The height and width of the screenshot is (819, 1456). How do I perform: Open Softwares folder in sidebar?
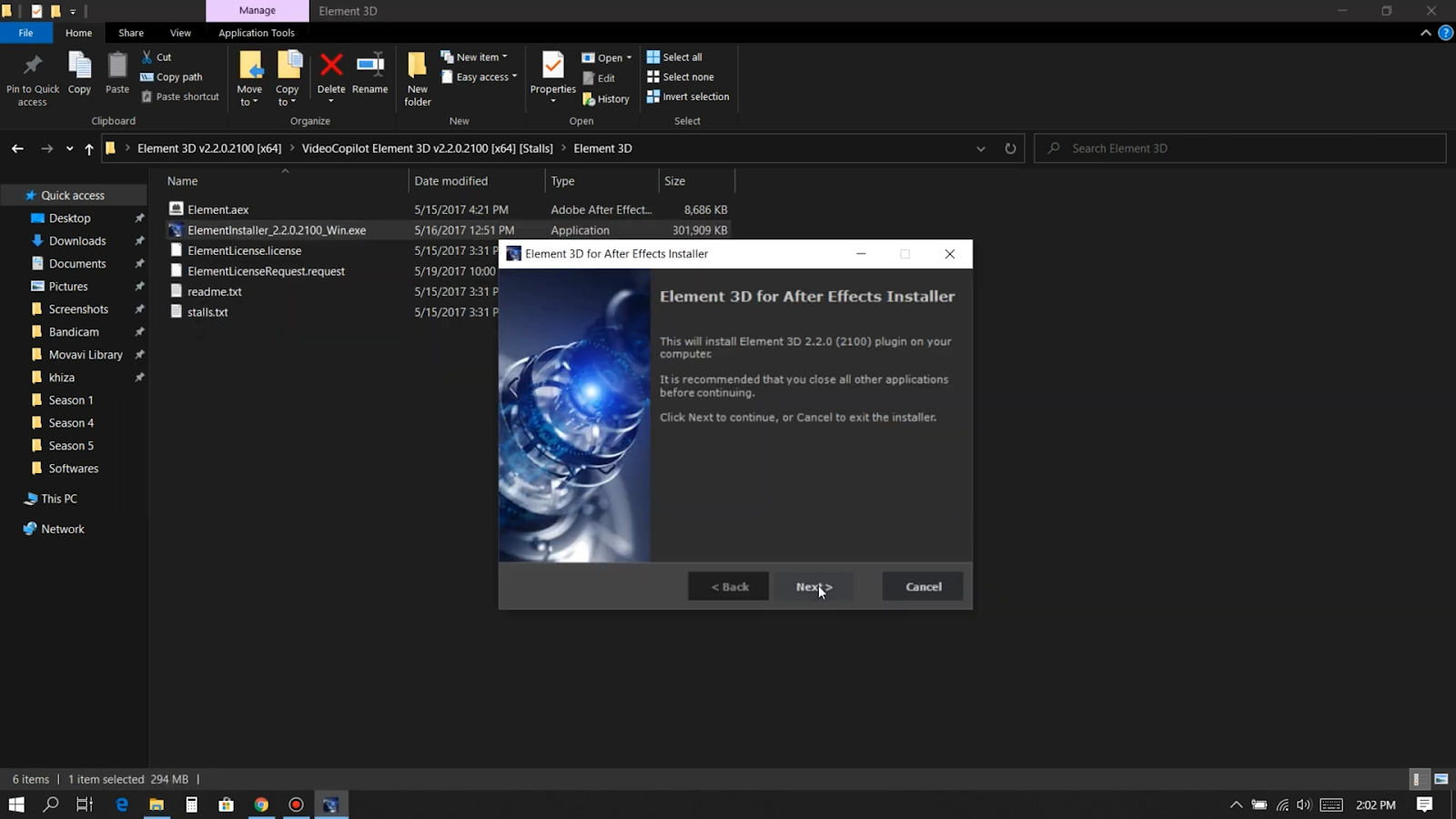click(73, 469)
